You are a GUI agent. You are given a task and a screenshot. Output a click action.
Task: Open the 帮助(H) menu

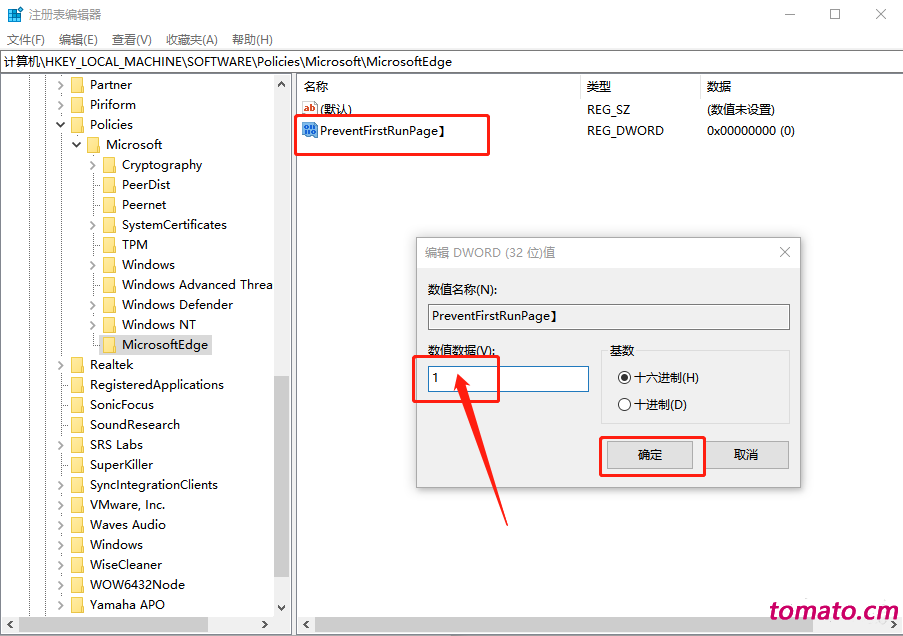click(x=252, y=40)
